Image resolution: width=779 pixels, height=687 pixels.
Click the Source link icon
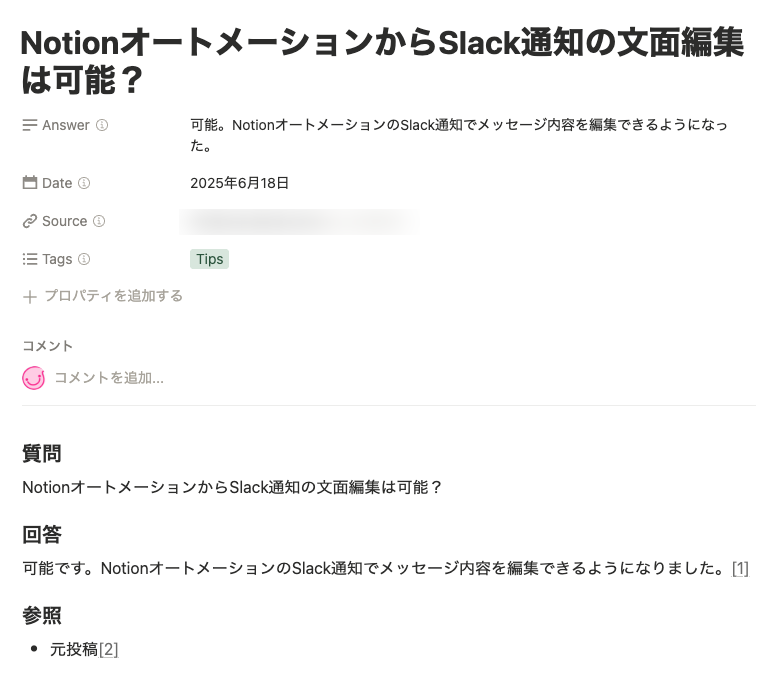tap(30, 221)
